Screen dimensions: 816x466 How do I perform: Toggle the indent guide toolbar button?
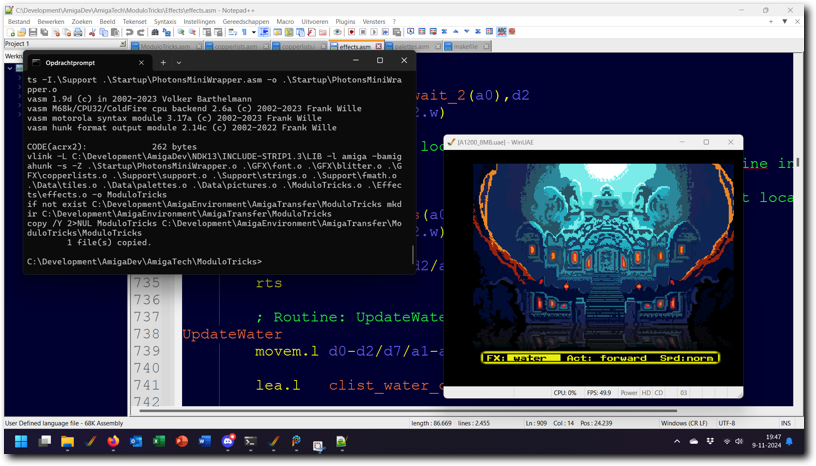(264, 32)
